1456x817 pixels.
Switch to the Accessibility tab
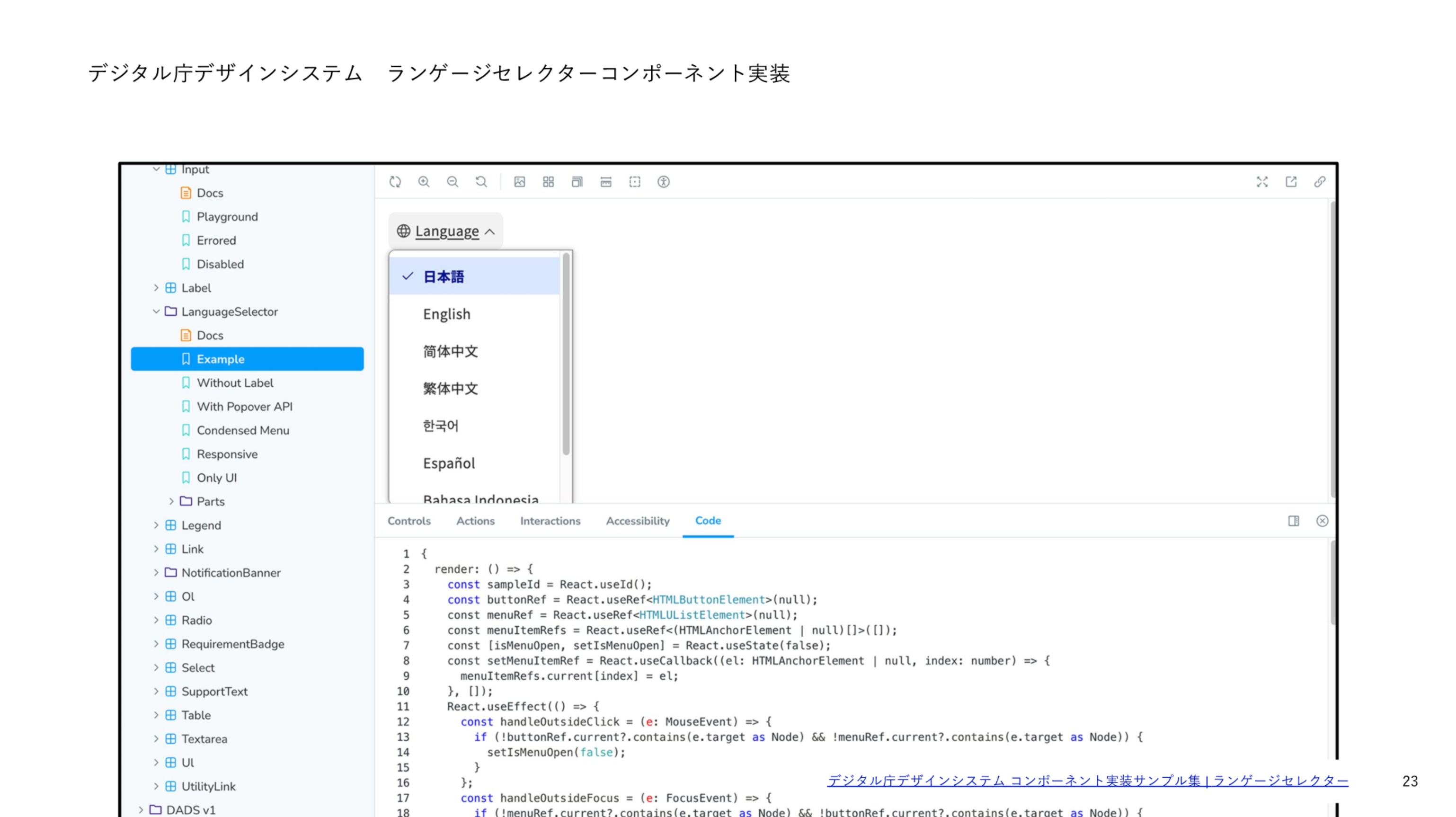(x=638, y=521)
